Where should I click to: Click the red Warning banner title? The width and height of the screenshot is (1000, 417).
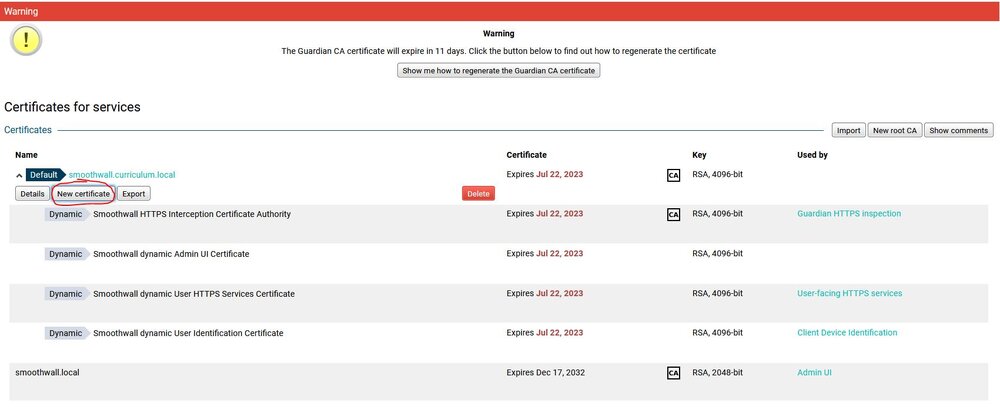pyautogui.click(x=21, y=11)
